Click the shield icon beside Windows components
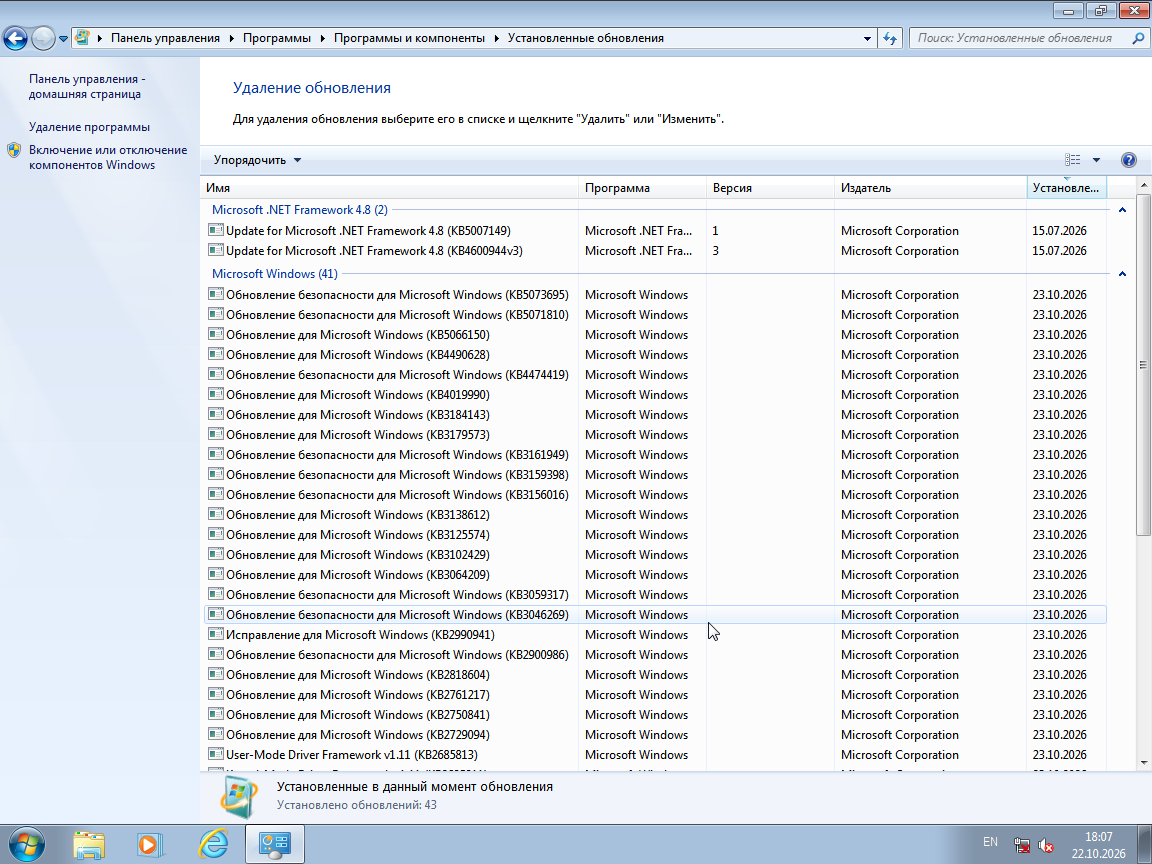 click(x=14, y=151)
